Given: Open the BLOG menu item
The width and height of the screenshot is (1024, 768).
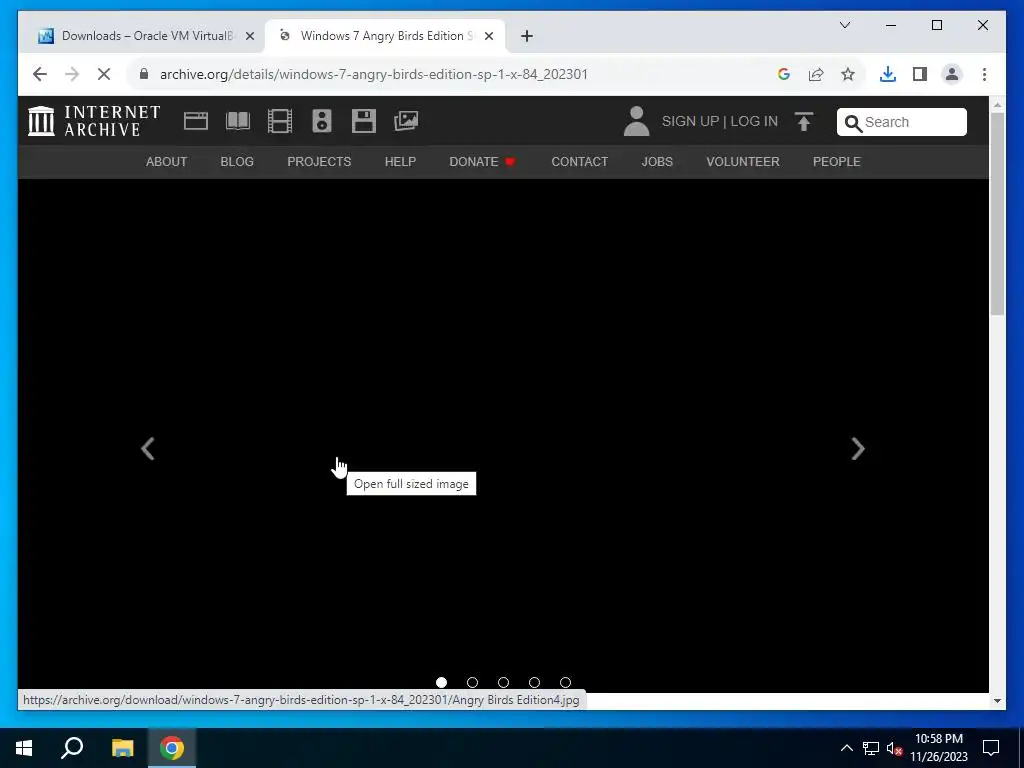Looking at the screenshot, I should pos(237,162).
